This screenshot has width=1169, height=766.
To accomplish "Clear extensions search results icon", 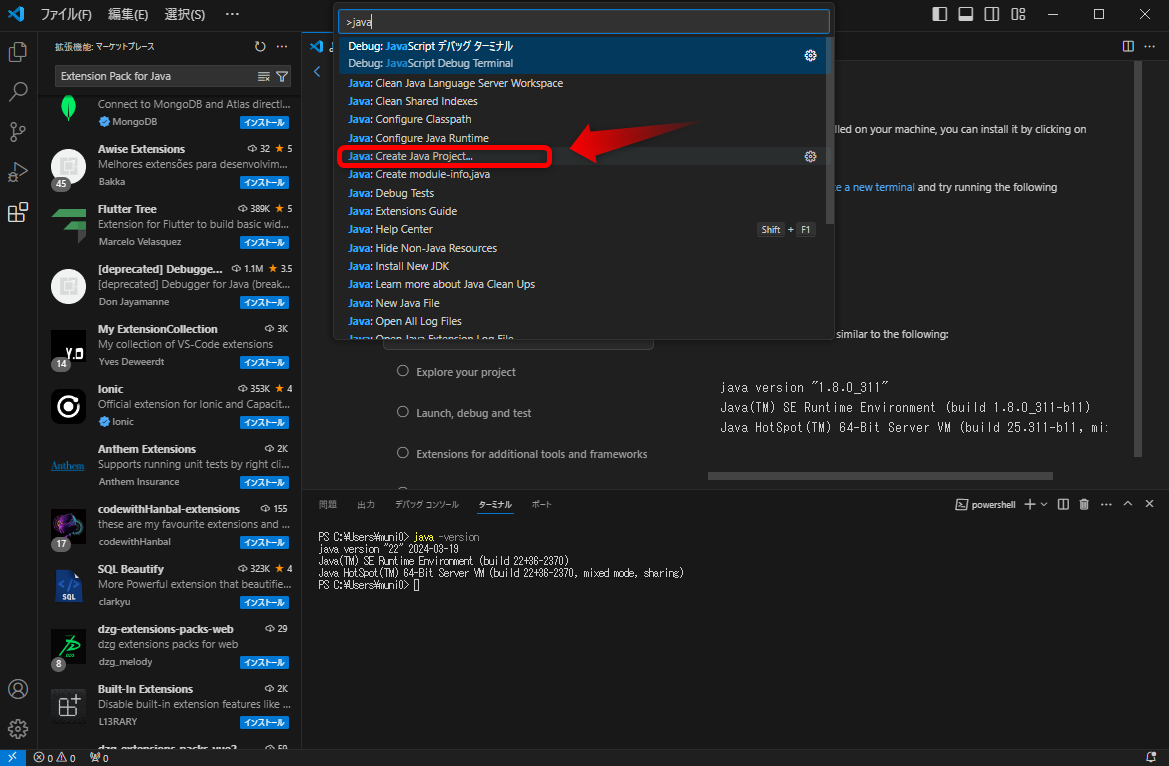I will click(x=263, y=76).
